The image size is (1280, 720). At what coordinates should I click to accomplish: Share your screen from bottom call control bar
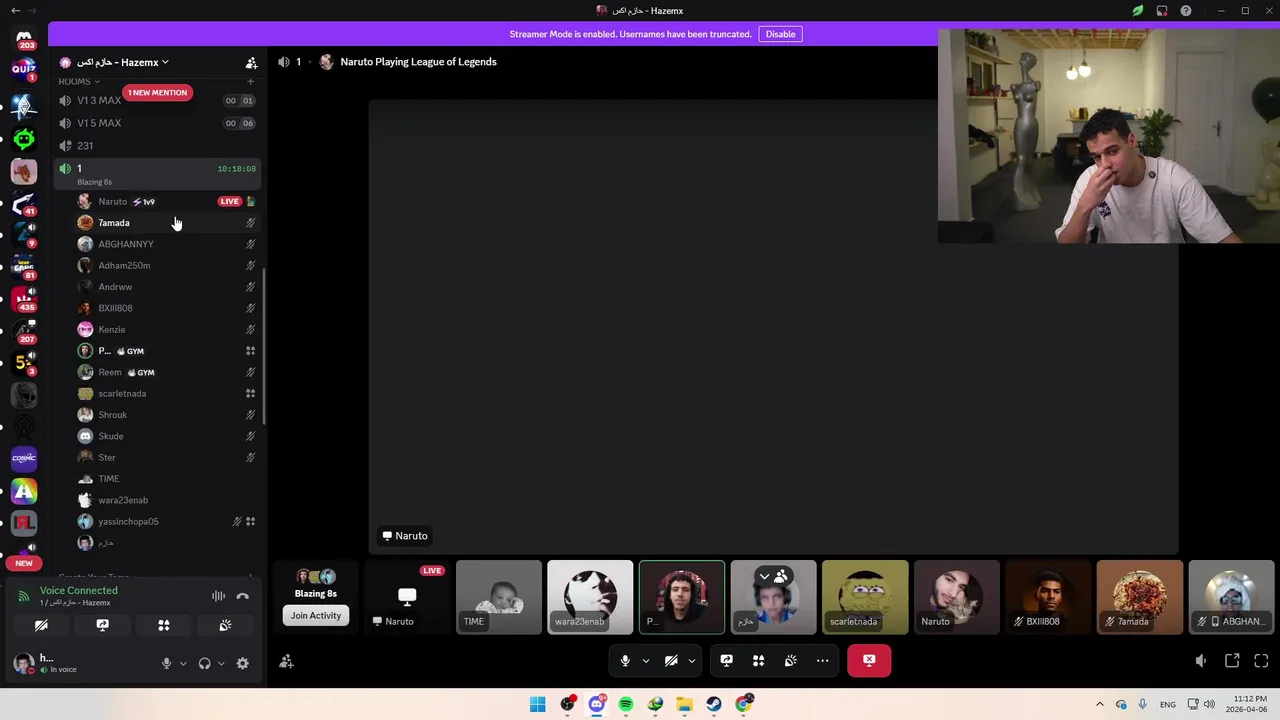point(727,660)
